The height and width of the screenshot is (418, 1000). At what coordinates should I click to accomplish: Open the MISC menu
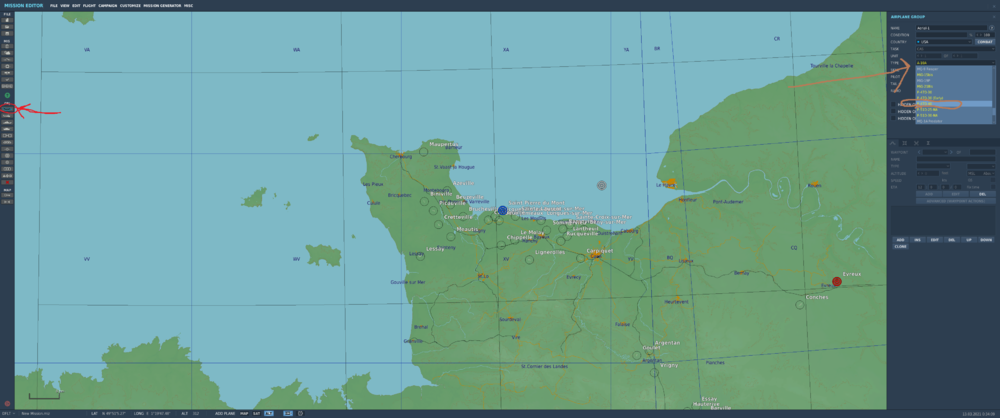click(x=188, y=5)
